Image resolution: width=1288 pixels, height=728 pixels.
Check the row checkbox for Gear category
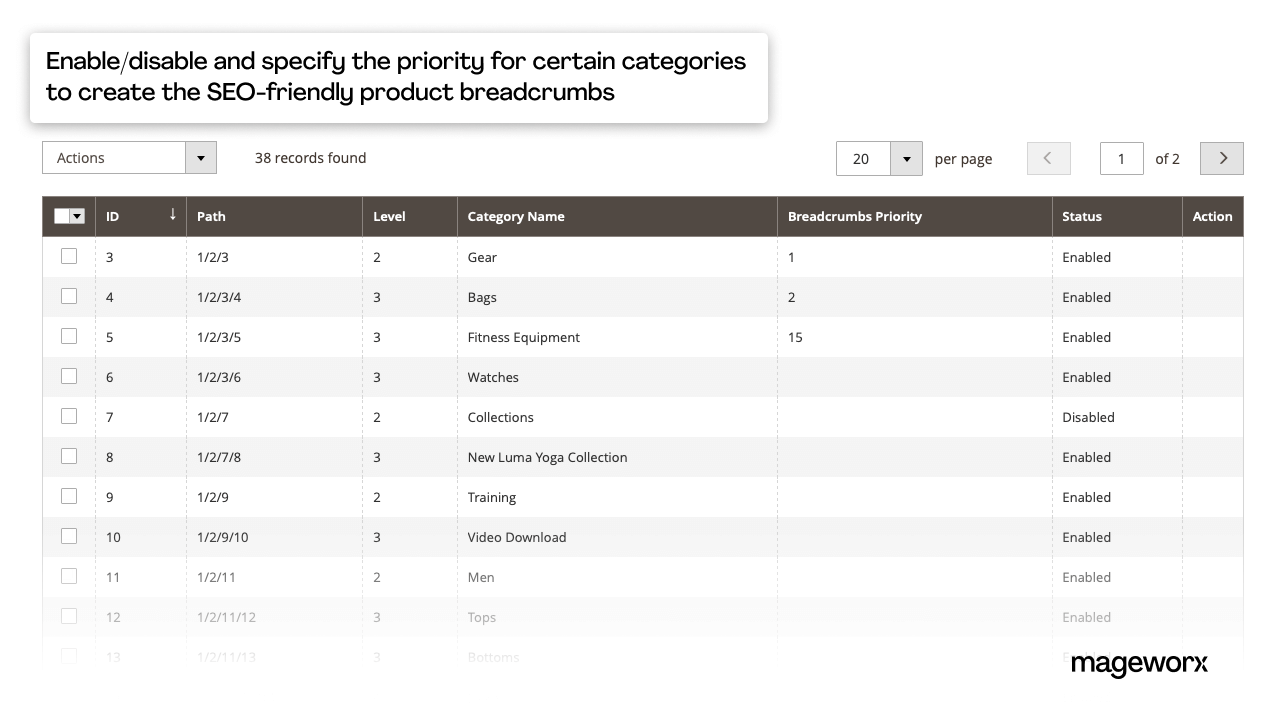68,256
